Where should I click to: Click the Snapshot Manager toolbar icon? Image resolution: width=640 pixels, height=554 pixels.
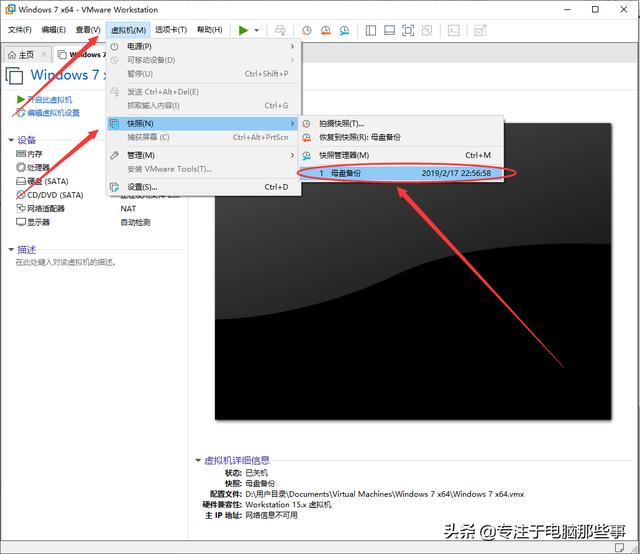point(344,30)
